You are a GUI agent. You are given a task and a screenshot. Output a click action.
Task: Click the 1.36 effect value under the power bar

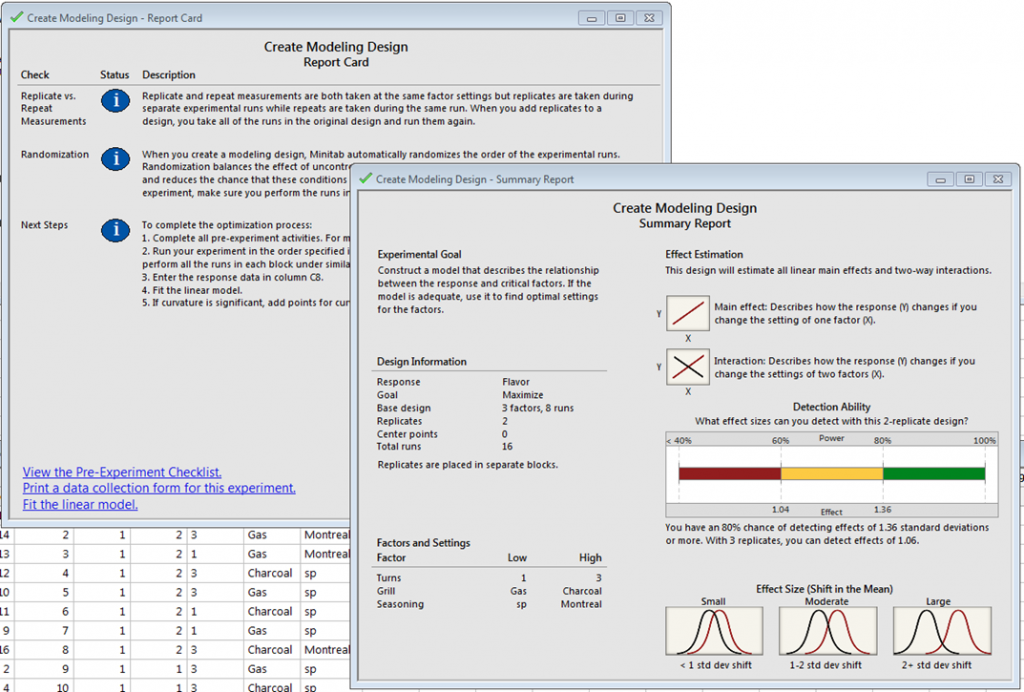coord(882,509)
